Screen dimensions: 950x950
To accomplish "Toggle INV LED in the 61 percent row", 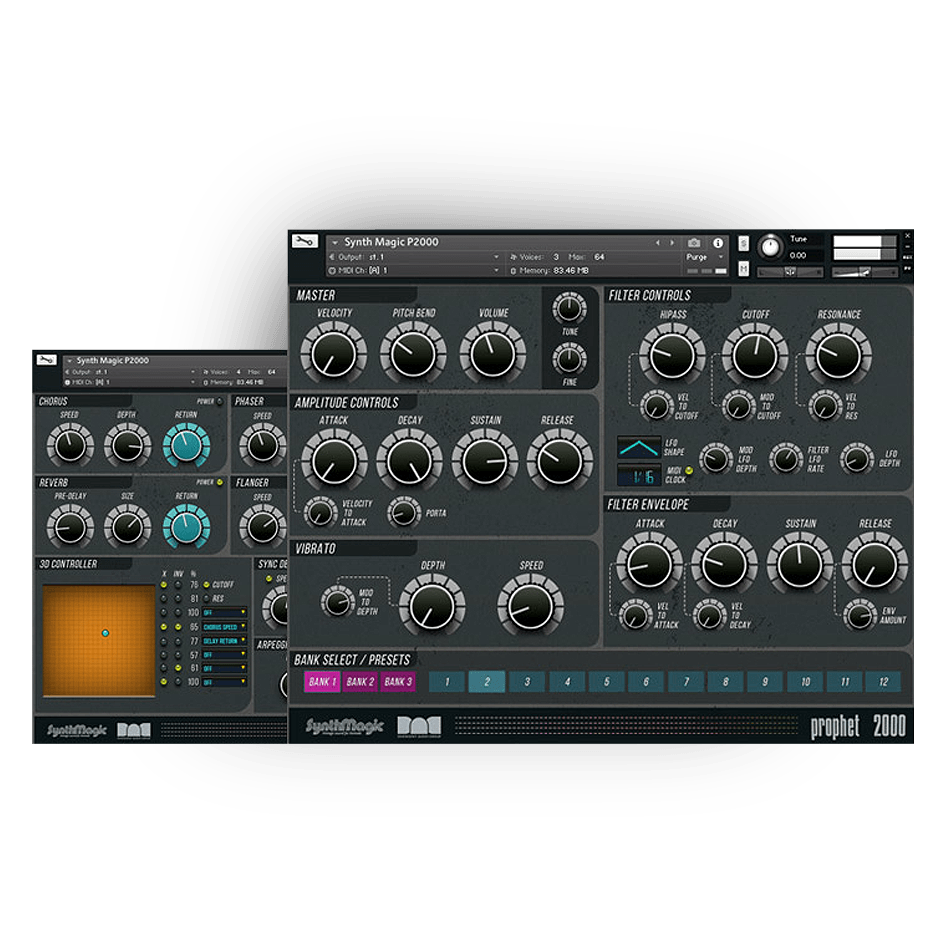I will click(x=178, y=668).
